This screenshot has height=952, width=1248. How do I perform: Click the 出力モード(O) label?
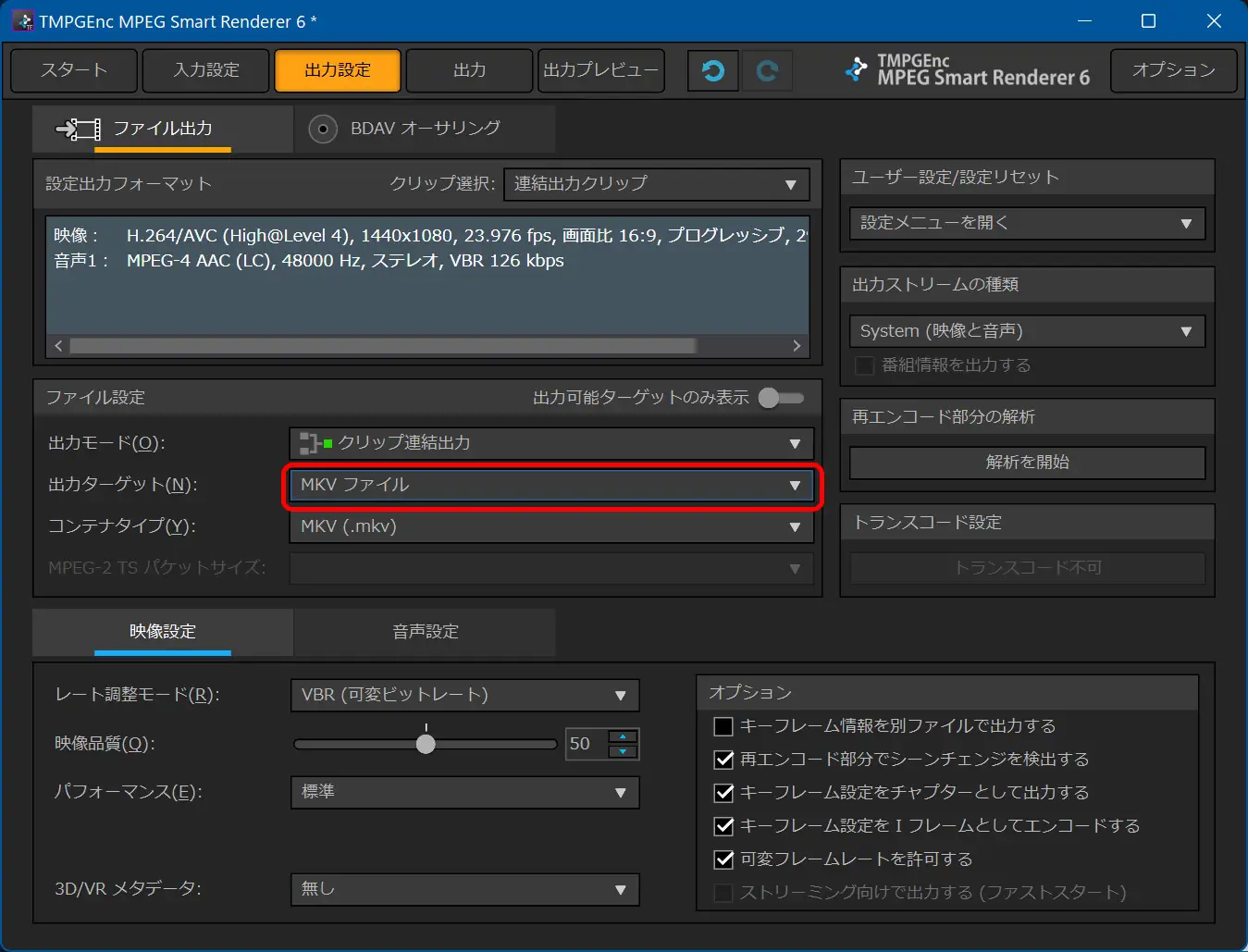point(106,443)
